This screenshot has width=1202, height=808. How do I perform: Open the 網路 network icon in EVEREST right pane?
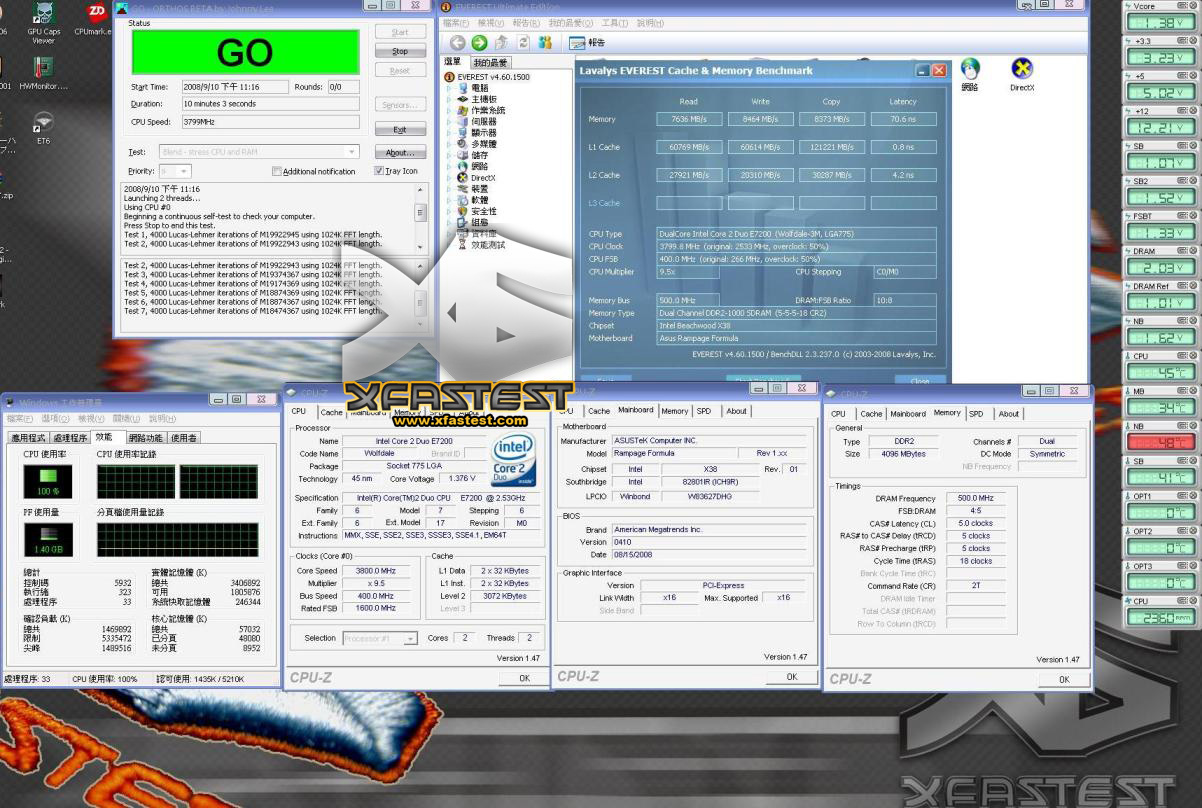pyautogui.click(x=970, y=75)
